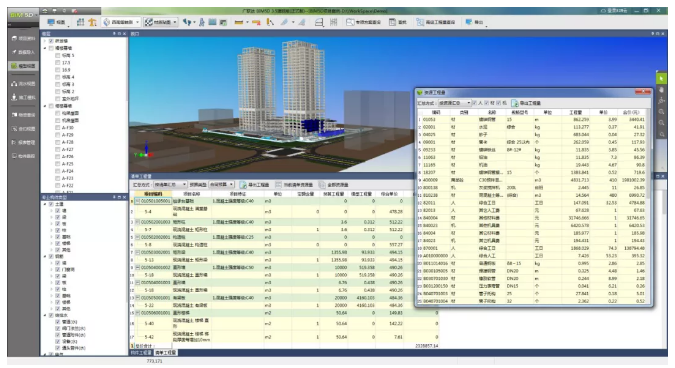
Task: Click the section box icon in the toolbar
Action: [x=319, y=22]
